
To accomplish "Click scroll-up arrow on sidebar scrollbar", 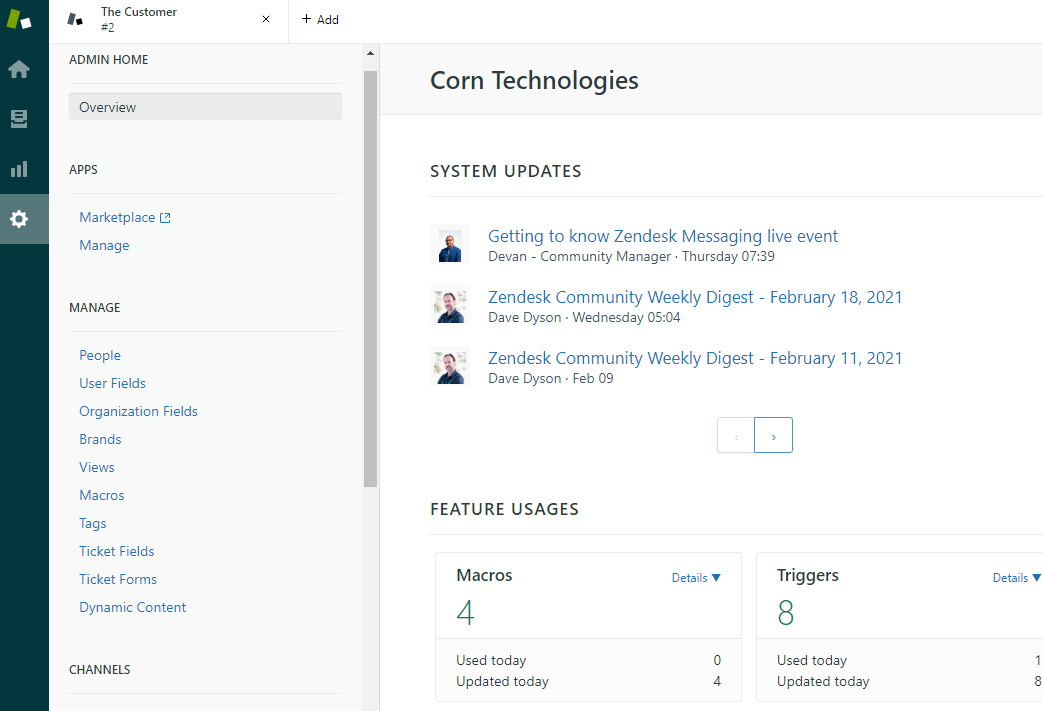I will tap(370, 53).
